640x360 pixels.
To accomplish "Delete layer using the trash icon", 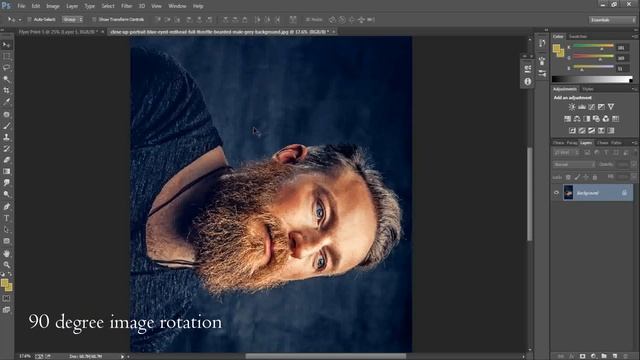I will (625, 356).
